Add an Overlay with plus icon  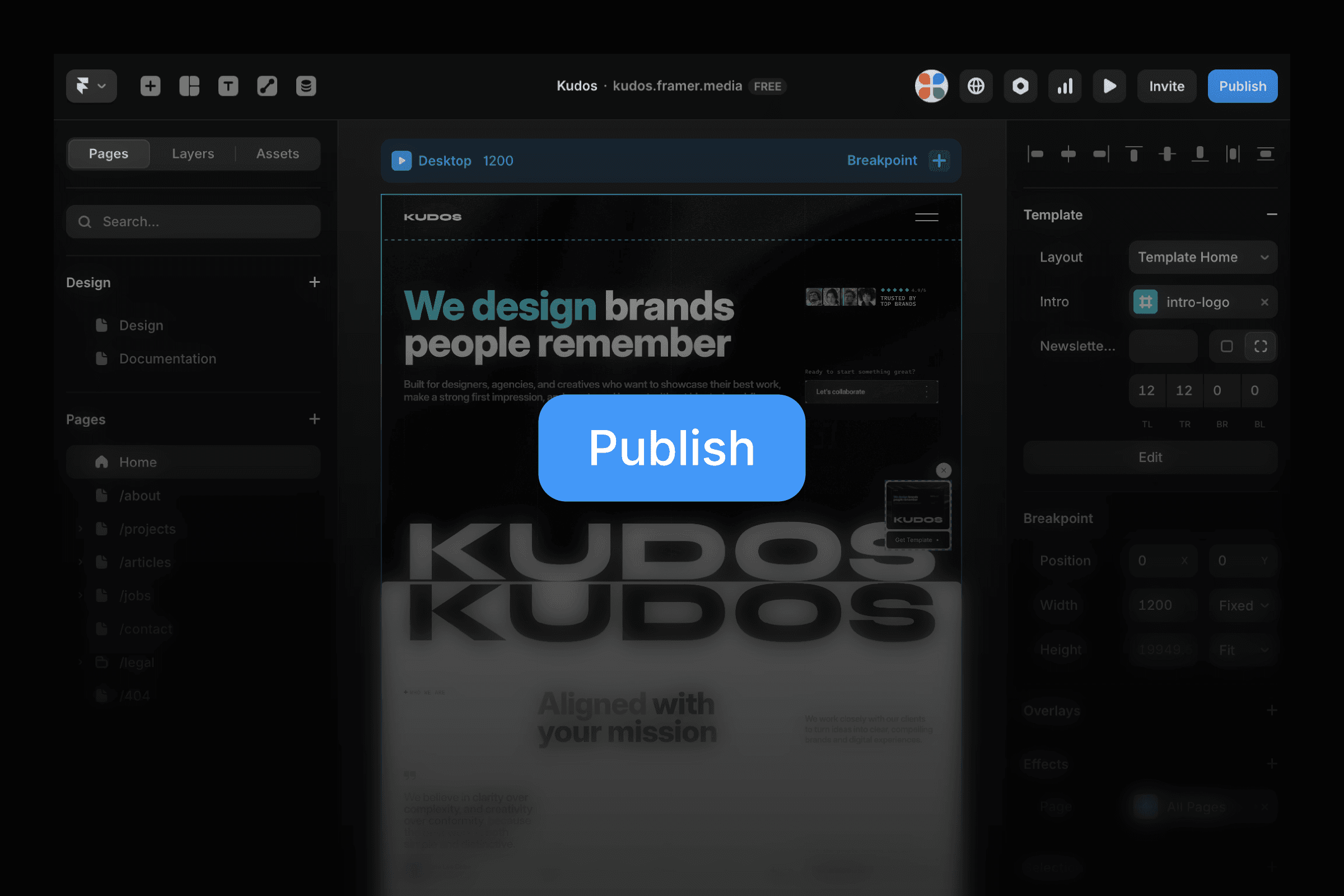[1271, 710]
